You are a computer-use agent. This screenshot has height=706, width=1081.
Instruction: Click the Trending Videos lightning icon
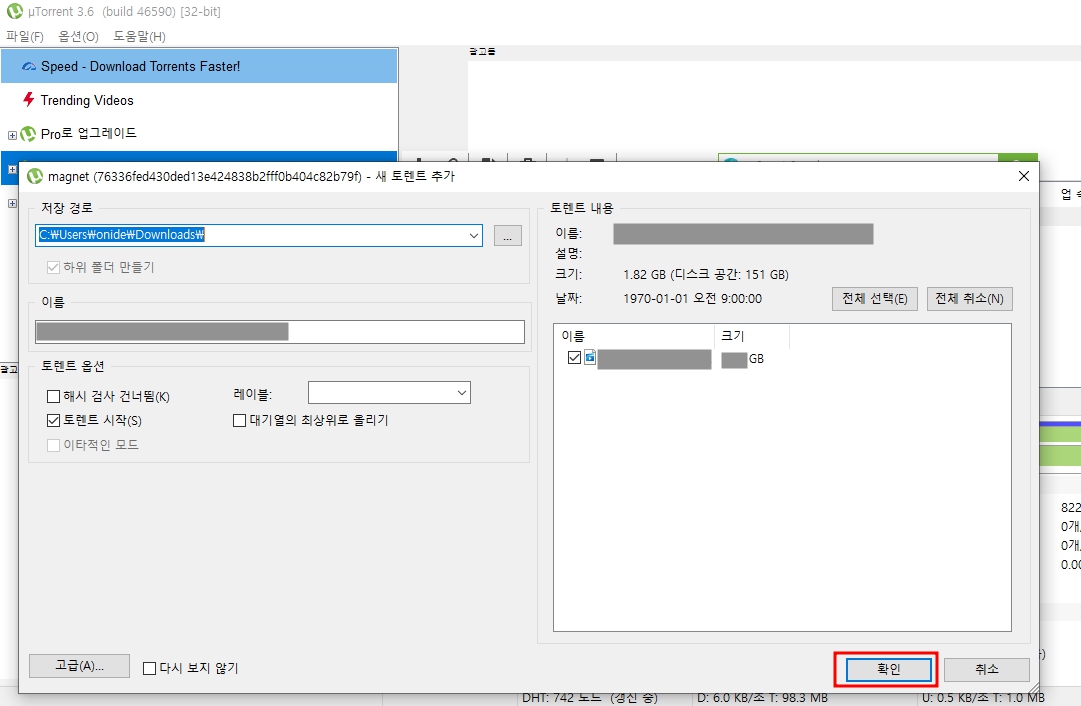pos(28,99)
